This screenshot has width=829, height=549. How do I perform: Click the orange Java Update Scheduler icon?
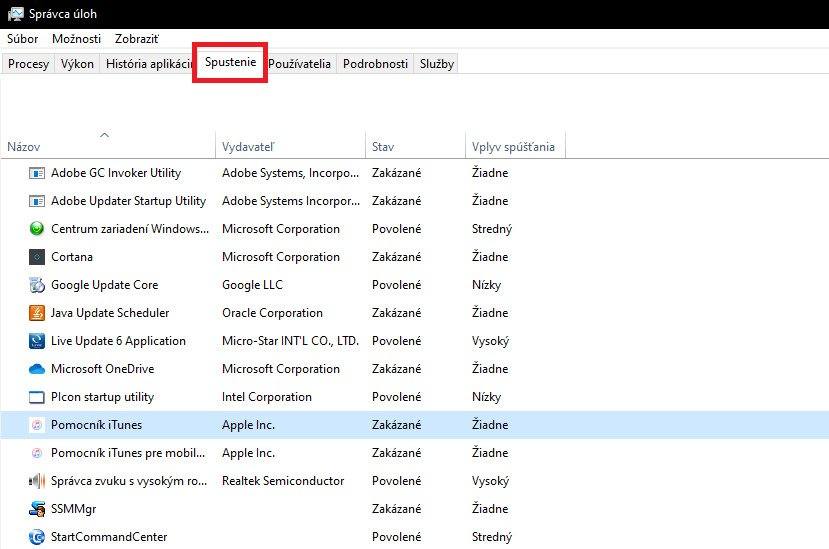pos(36,313)
